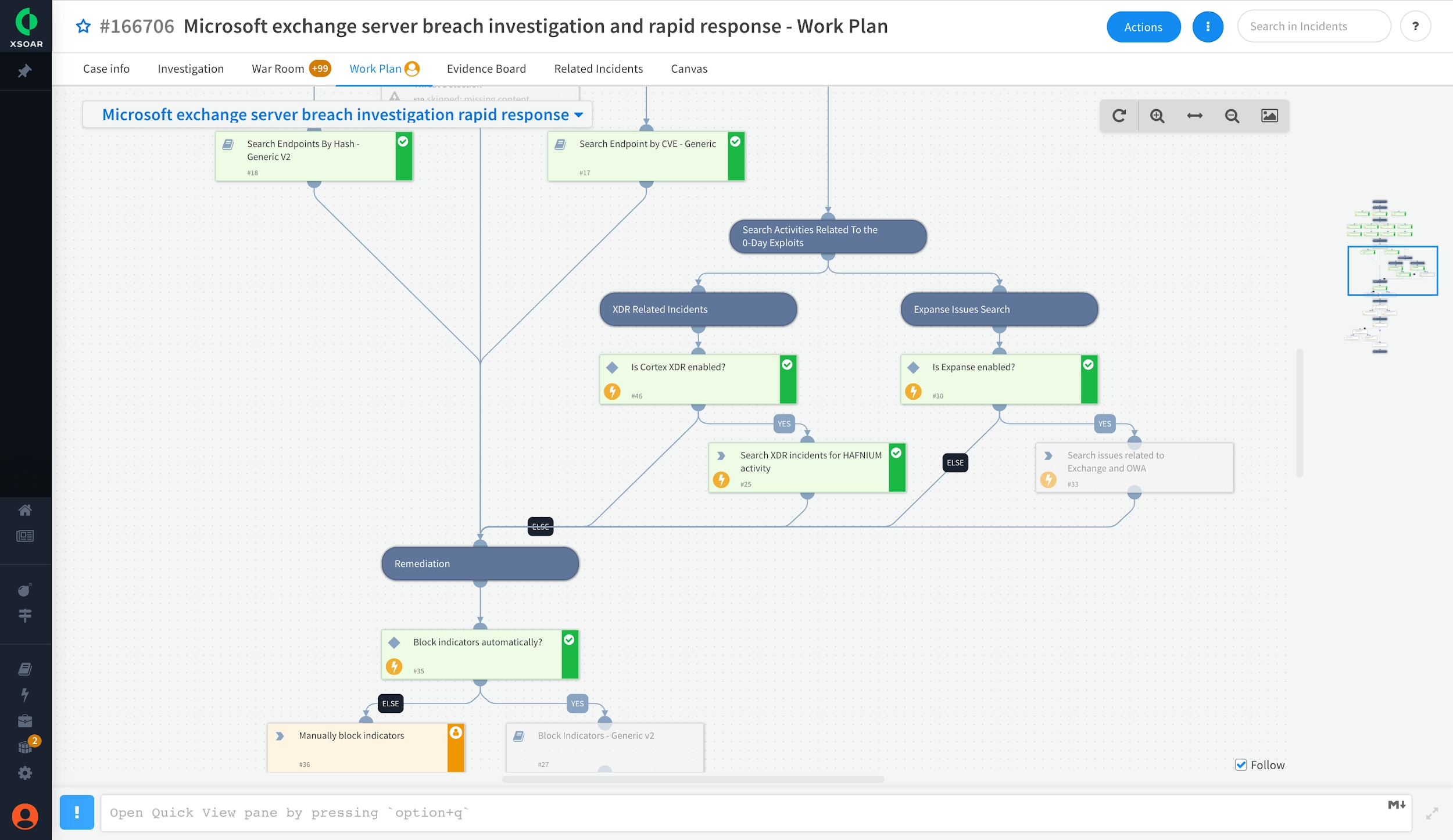Open Search Endpoint by CVE task

click(x=646, y=156)
